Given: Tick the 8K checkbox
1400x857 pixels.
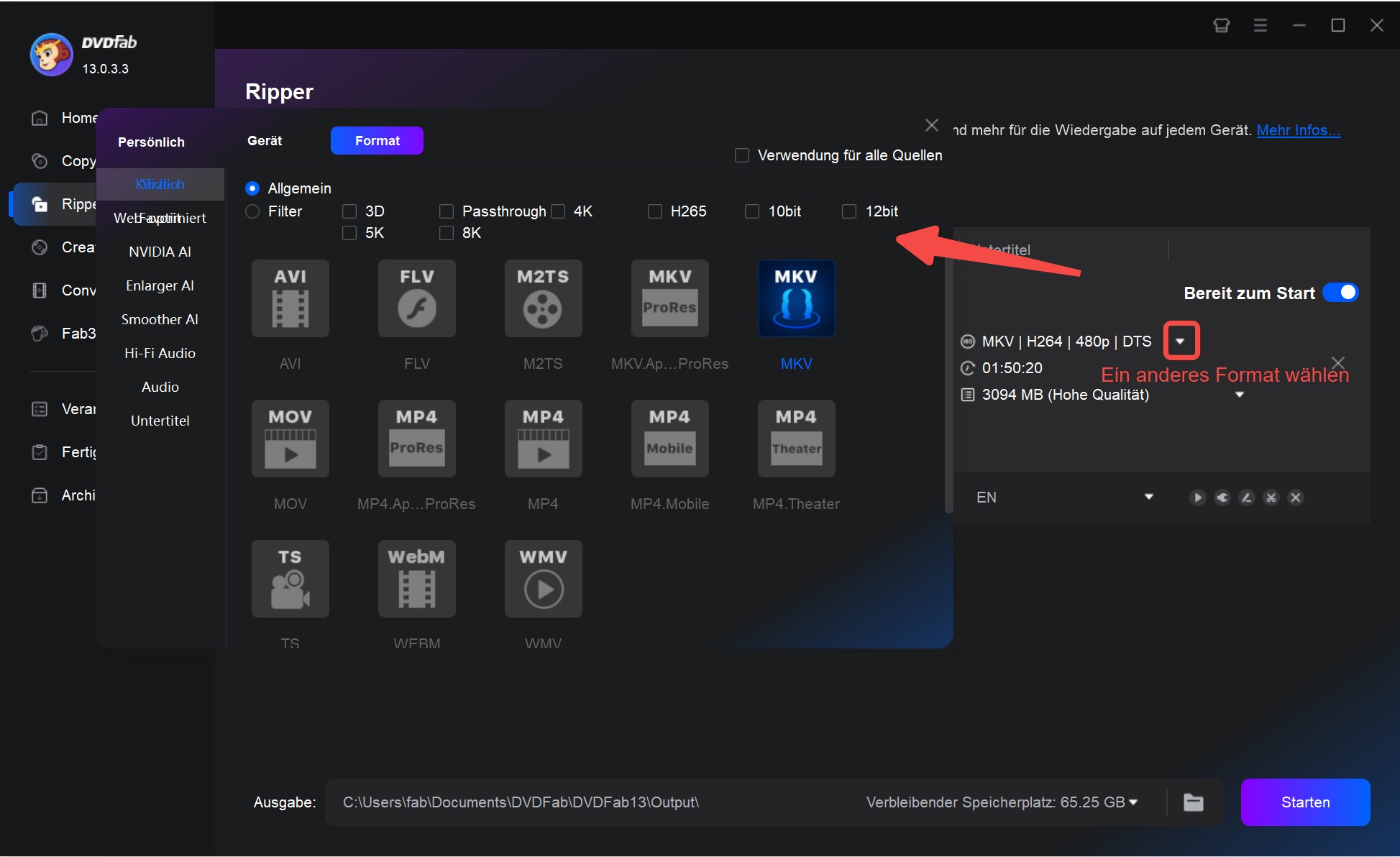Looking at the screenshot, I should point(447,233).
